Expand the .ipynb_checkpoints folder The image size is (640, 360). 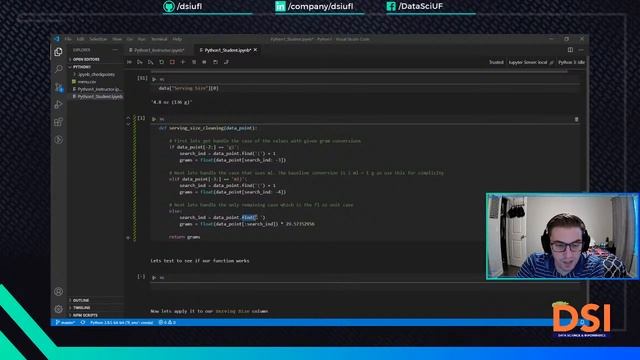pos(96,74)
